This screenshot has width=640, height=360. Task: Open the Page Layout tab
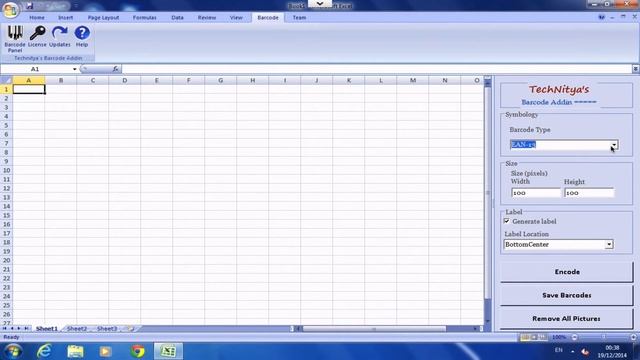(103, 18)
